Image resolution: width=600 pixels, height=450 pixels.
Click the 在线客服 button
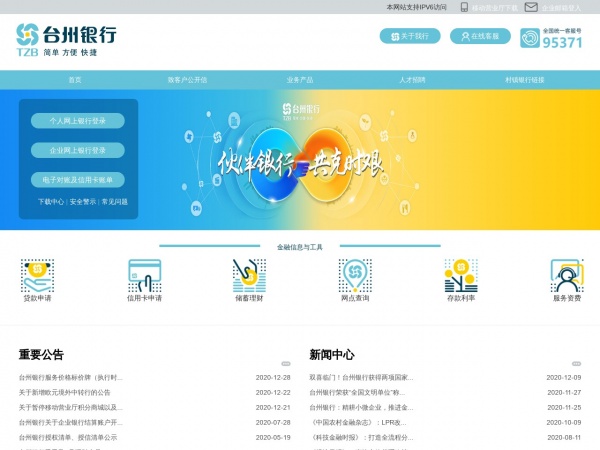click(480, 36)
